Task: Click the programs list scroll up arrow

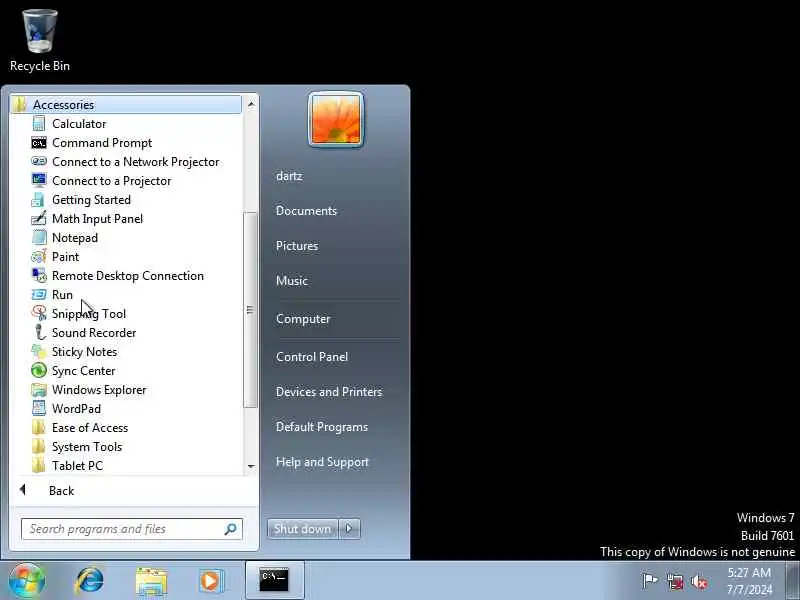Action: tap(251, 104)
